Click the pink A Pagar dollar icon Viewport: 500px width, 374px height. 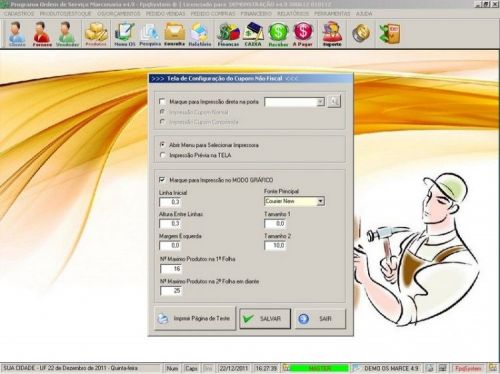point(303,34)
